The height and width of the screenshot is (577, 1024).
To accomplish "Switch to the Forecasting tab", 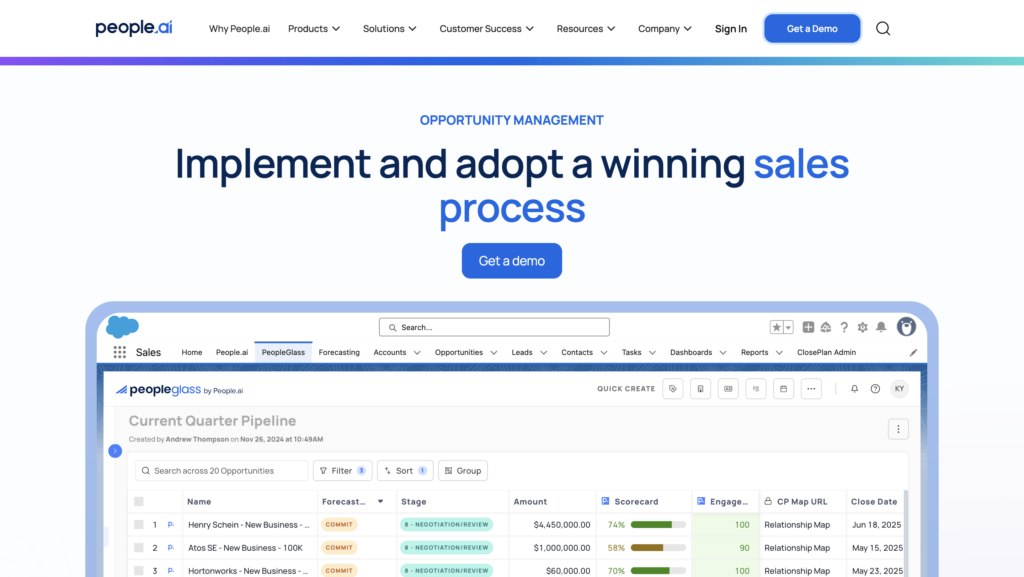I will tap(339, 352).
